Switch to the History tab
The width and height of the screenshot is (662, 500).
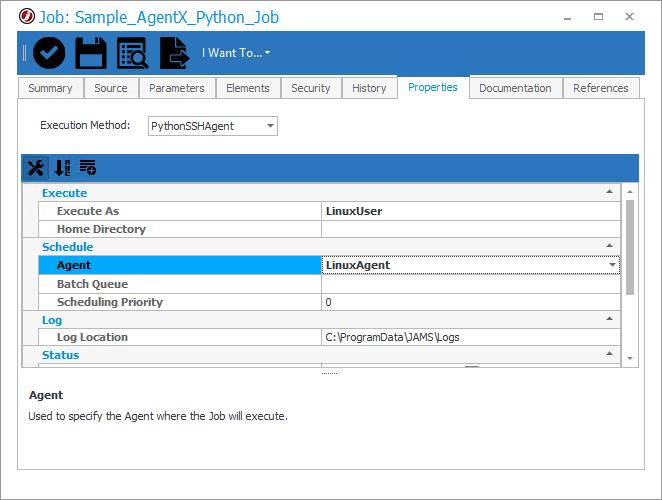[369, 88]
